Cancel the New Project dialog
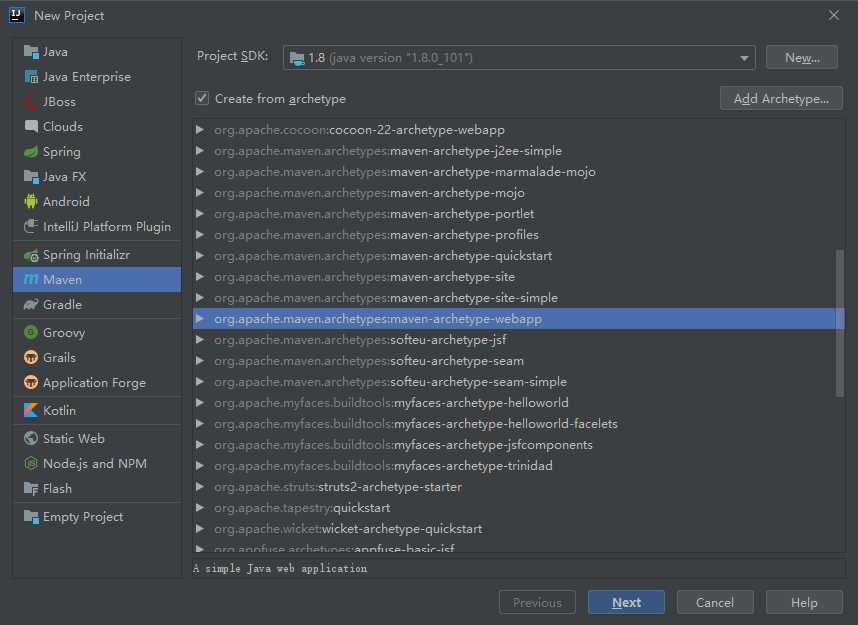Image resolution: width=858 pixels, height=625 pixels. (x=715, y=603)
